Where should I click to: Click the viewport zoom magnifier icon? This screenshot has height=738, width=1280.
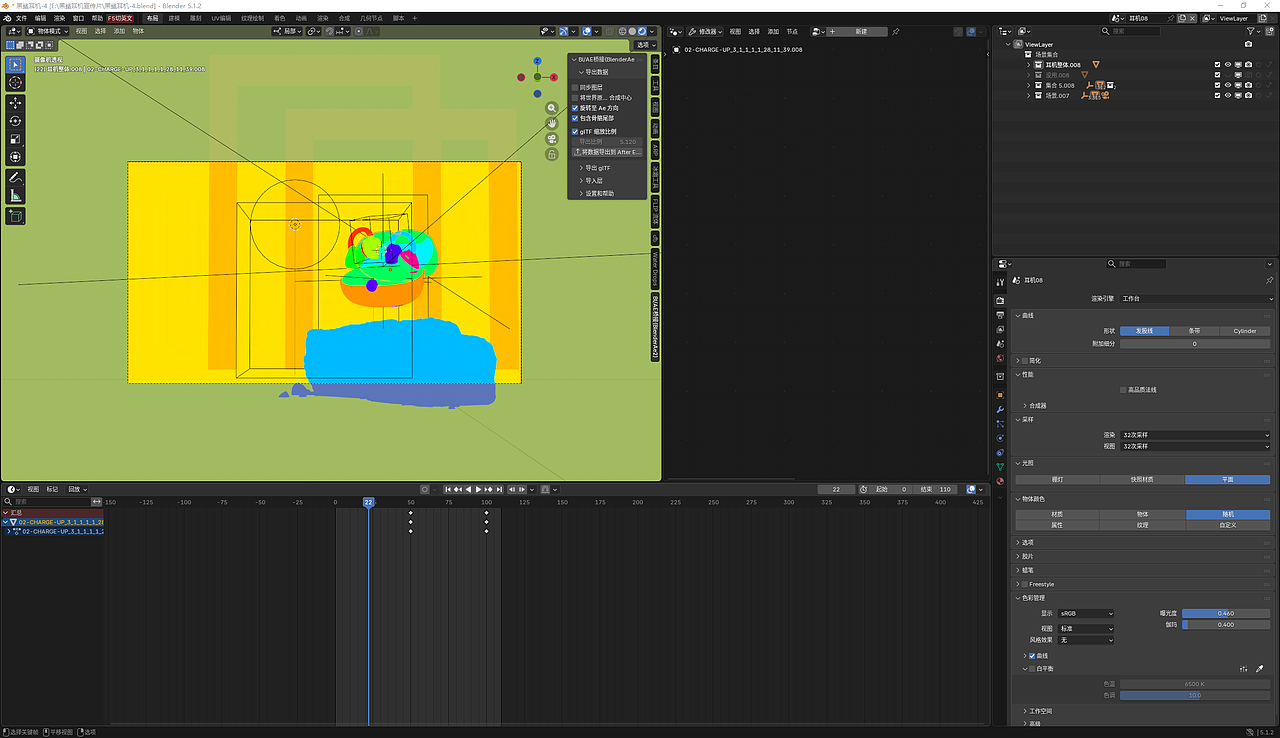coord(552,108)
